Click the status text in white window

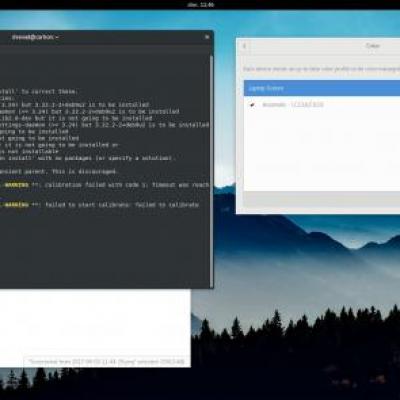point(106,362)
